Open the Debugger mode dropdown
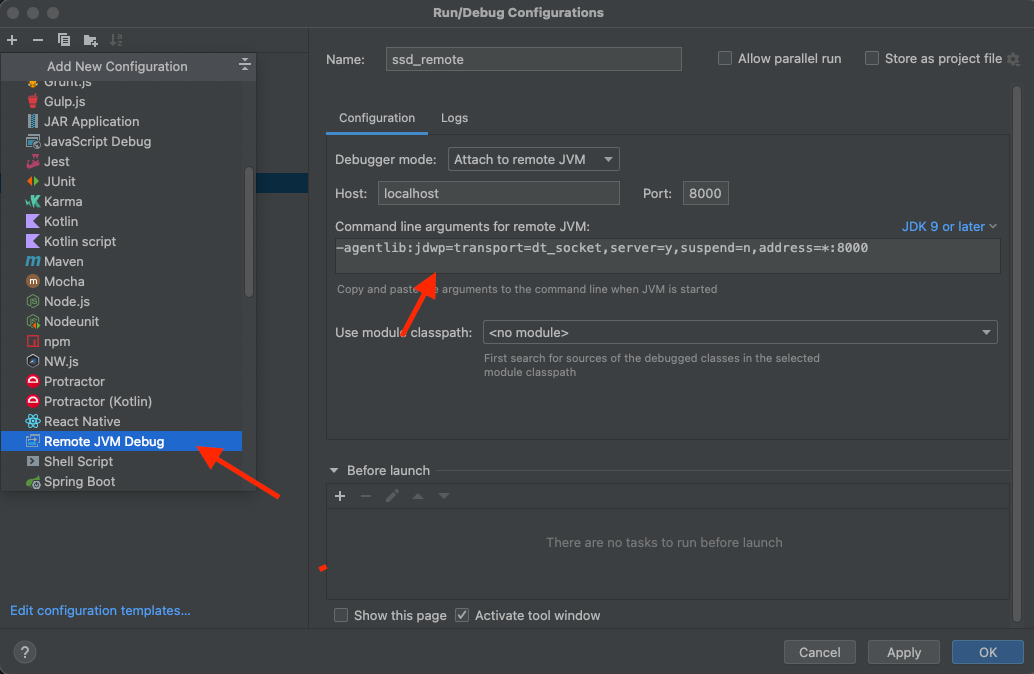 [x=534, y=159]
